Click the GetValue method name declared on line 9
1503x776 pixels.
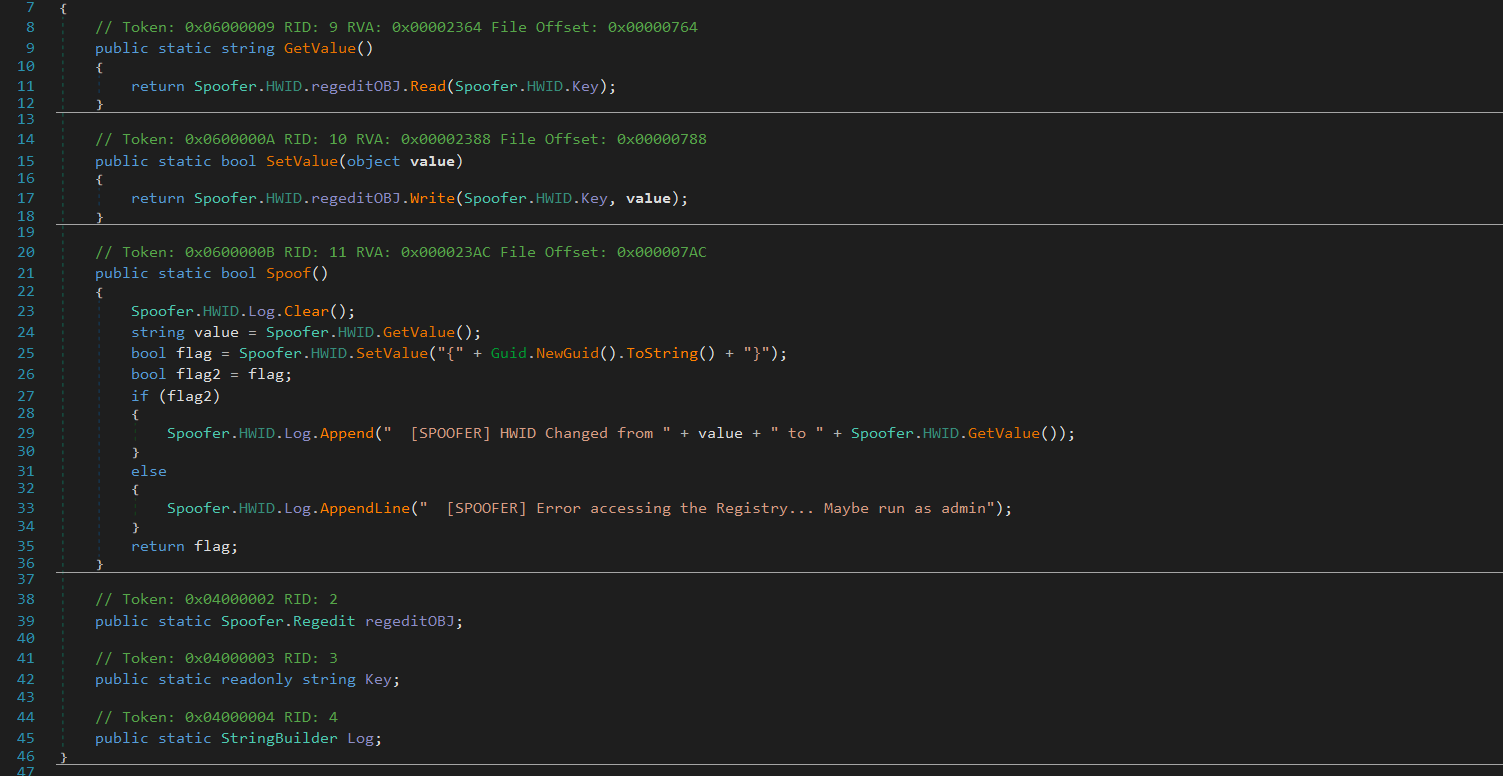(x=320, y=48)
